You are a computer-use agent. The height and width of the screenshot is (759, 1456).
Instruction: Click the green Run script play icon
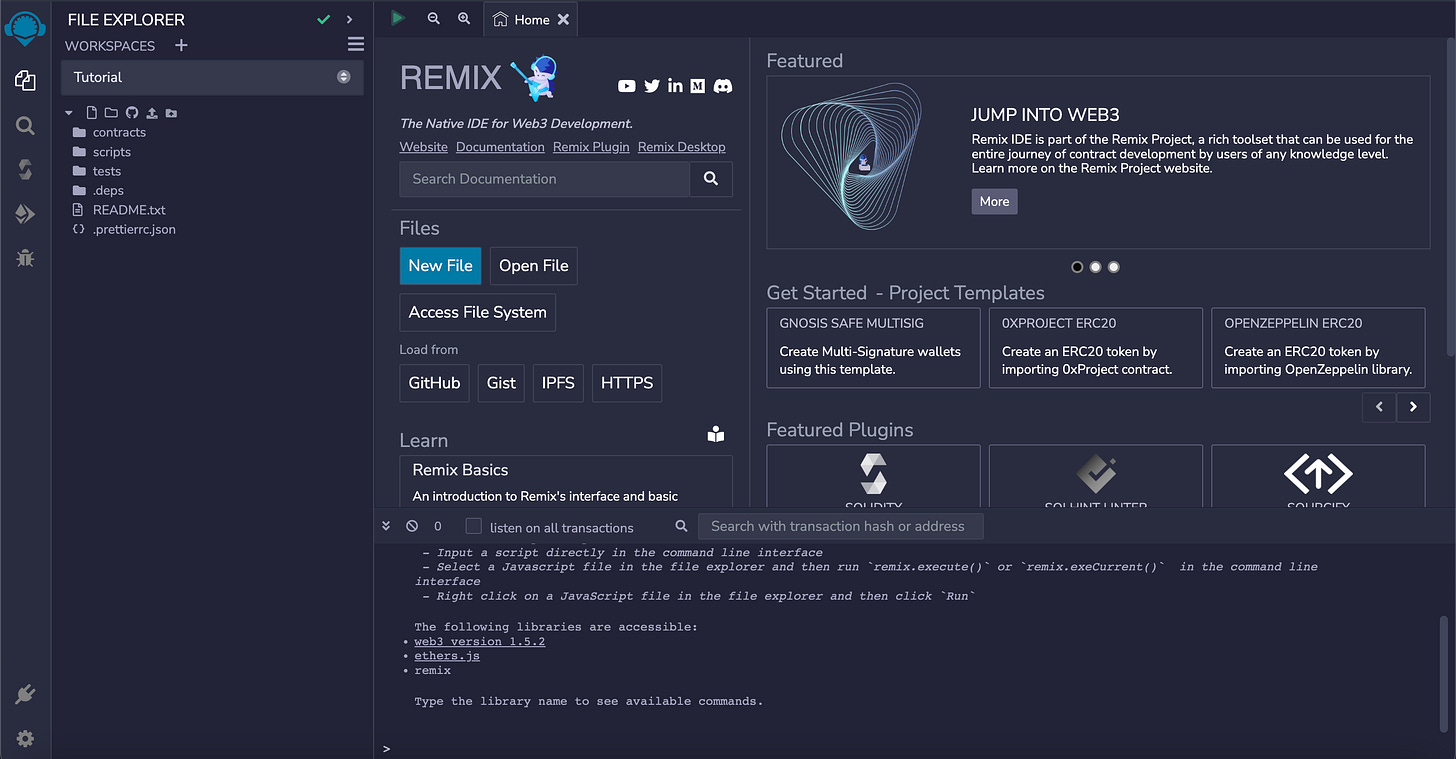click(398, 18)
